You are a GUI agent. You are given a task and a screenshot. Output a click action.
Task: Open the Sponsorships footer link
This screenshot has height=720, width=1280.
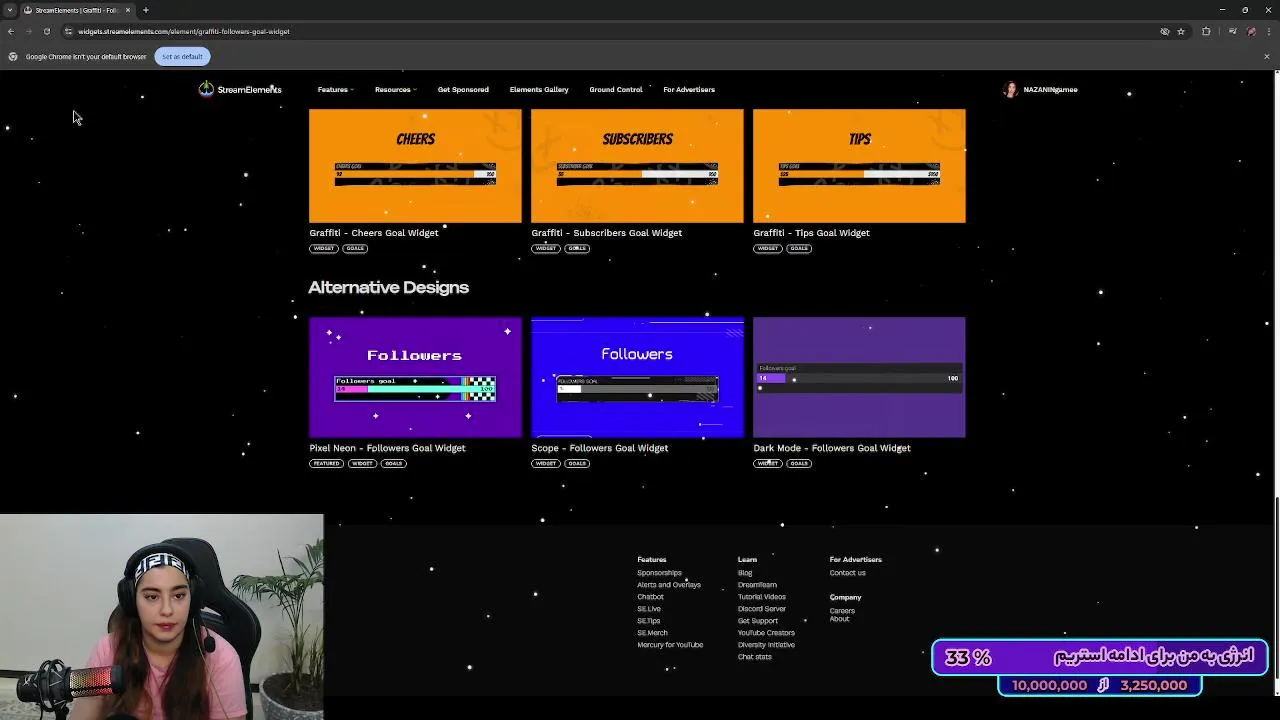(x=659, y=573)
